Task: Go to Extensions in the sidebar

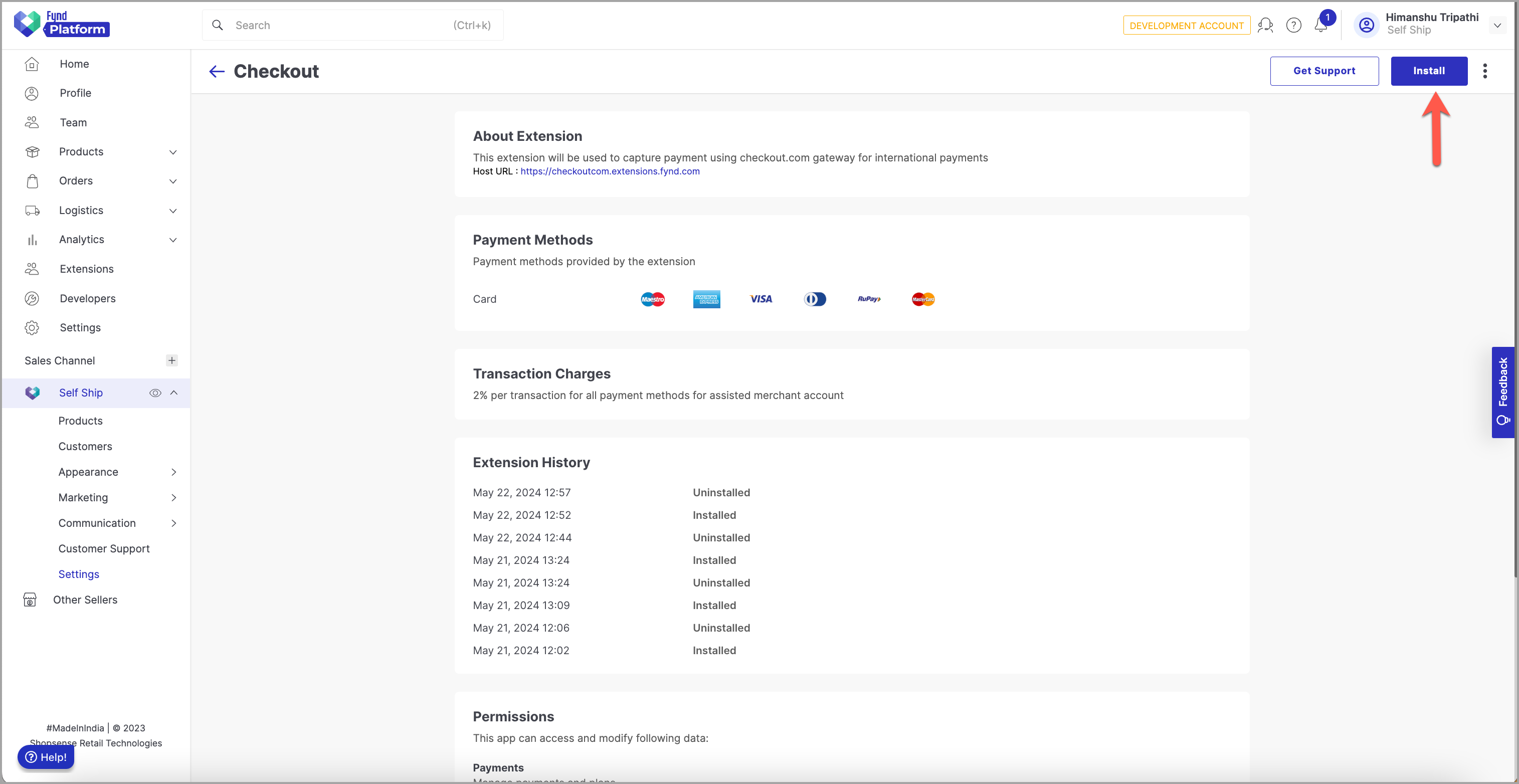Action: click(x=87, y=269)
